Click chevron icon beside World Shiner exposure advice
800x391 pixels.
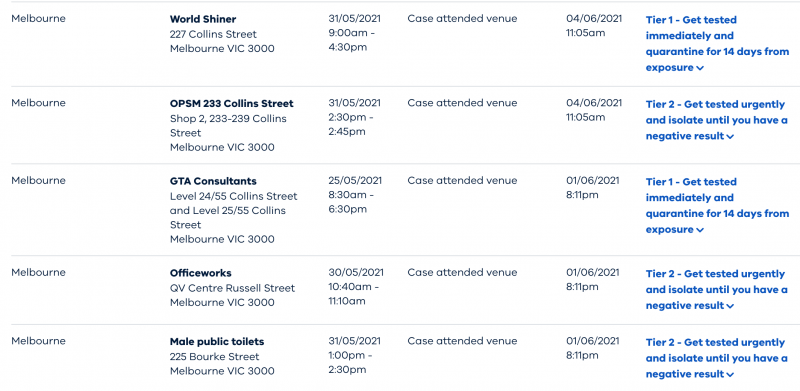(x=700, y=68)
